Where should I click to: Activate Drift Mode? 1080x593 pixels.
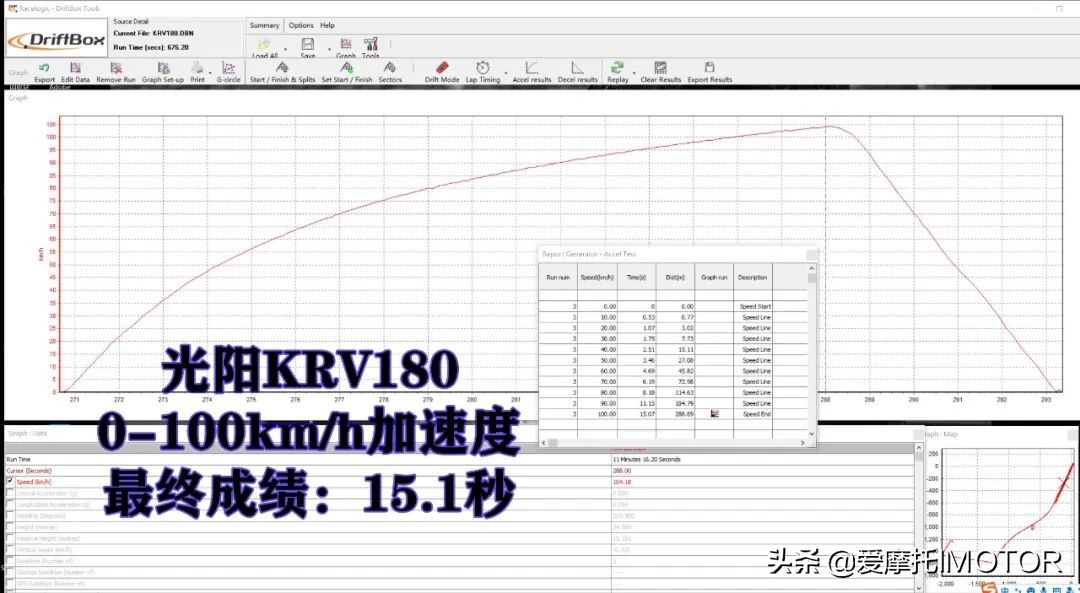[442, 72]
